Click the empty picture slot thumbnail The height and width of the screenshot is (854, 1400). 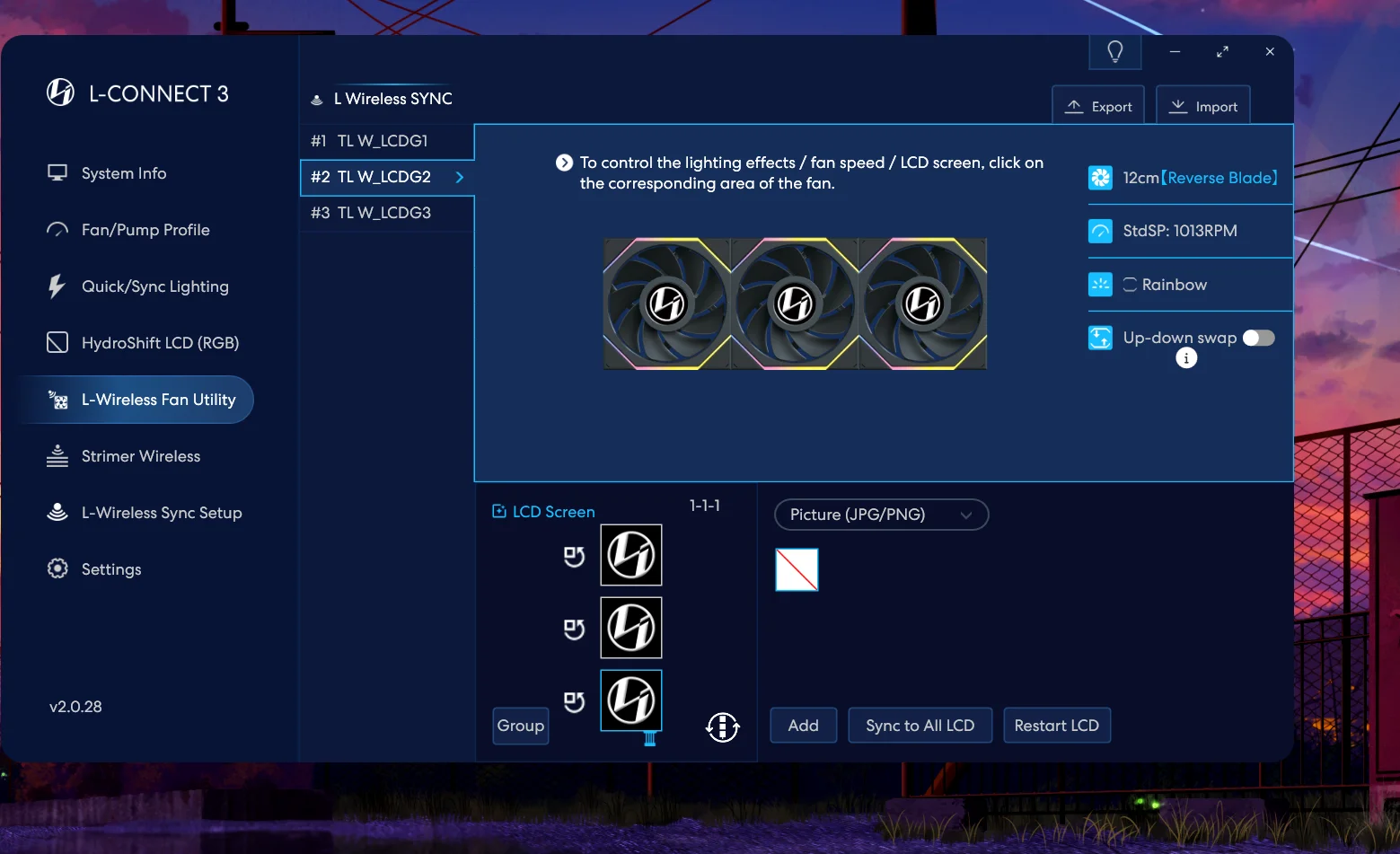coord(797,569)
